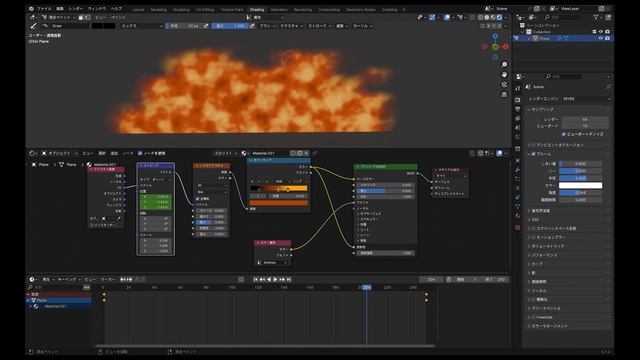Open the ブラシ (Brush) settings dropdown
The width and height of the screenshot is (640, 360).
click(267, 26)
